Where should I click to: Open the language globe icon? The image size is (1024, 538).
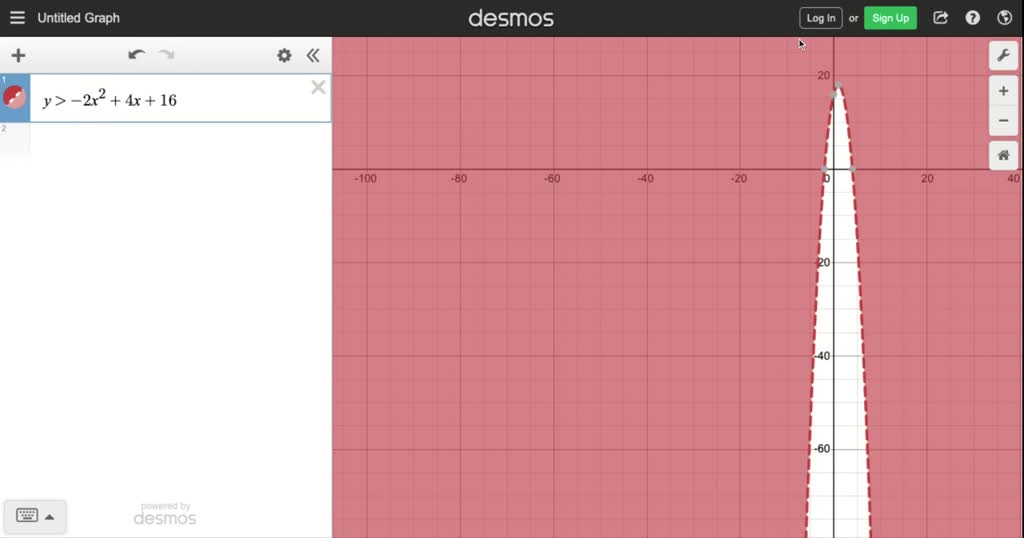point(1005,18)
